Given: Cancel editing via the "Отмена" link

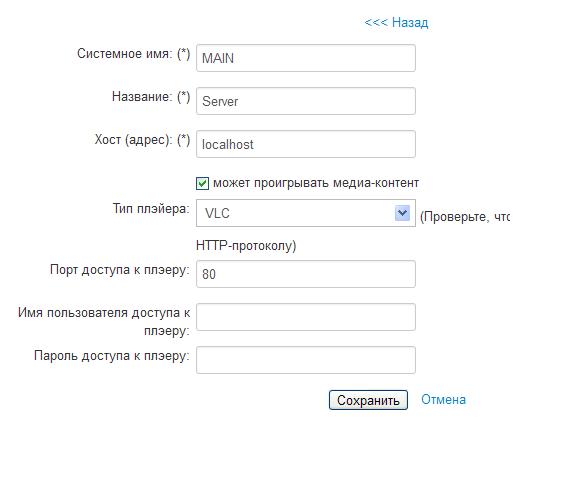Looking at the screenshot, I should point(443,399).
